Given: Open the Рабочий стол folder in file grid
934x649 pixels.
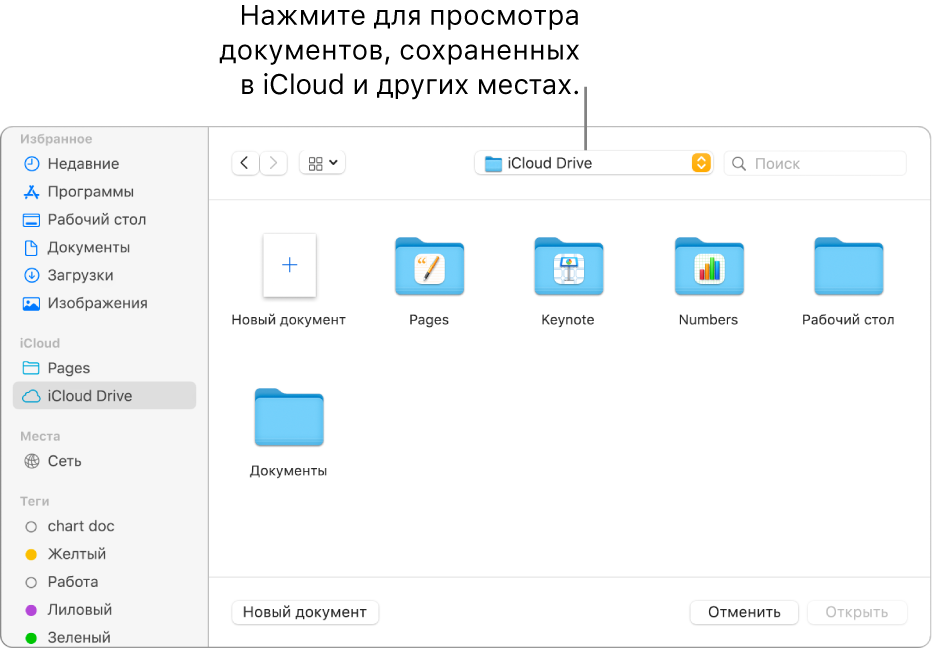Looking at the screenshot, I should click(848, 268).
